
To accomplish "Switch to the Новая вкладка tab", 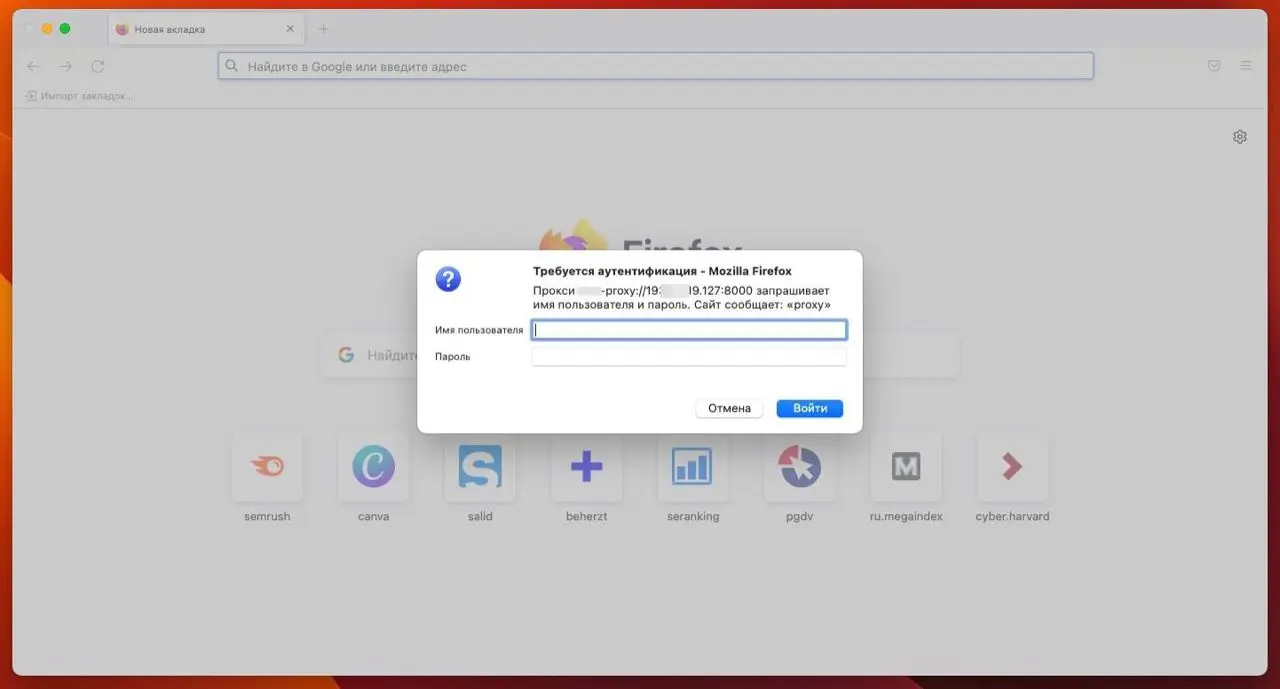I will pyautogui.click(x=195, y=29).
